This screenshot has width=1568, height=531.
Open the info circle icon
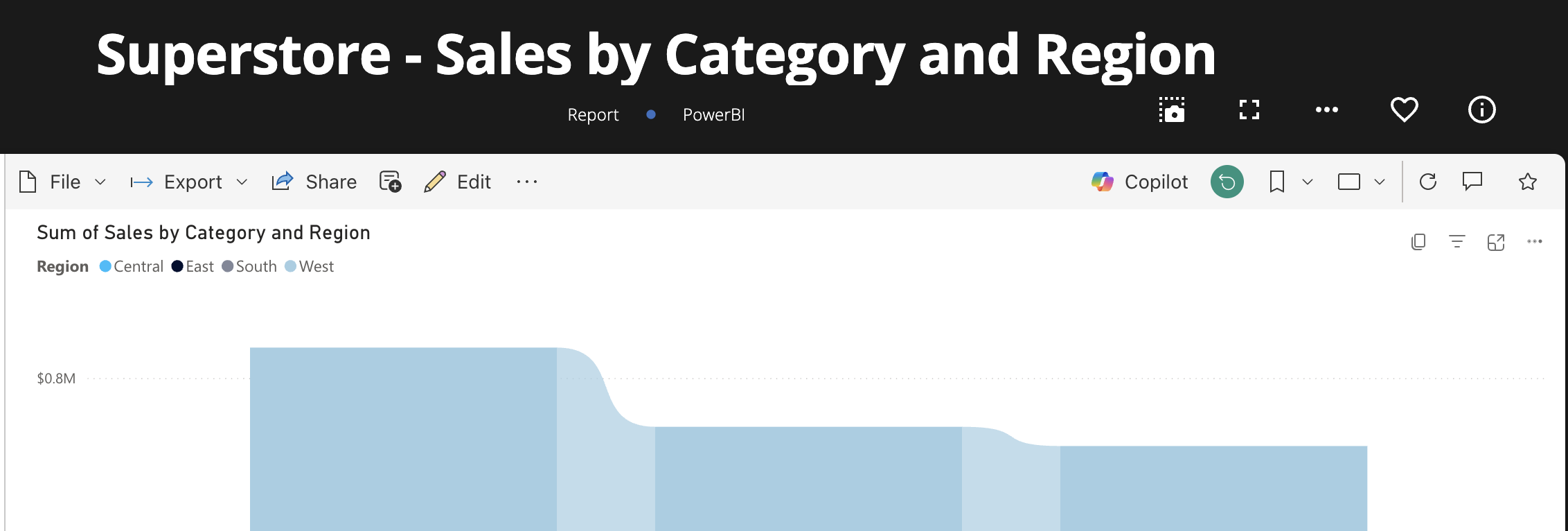(x=1481, y=110)
